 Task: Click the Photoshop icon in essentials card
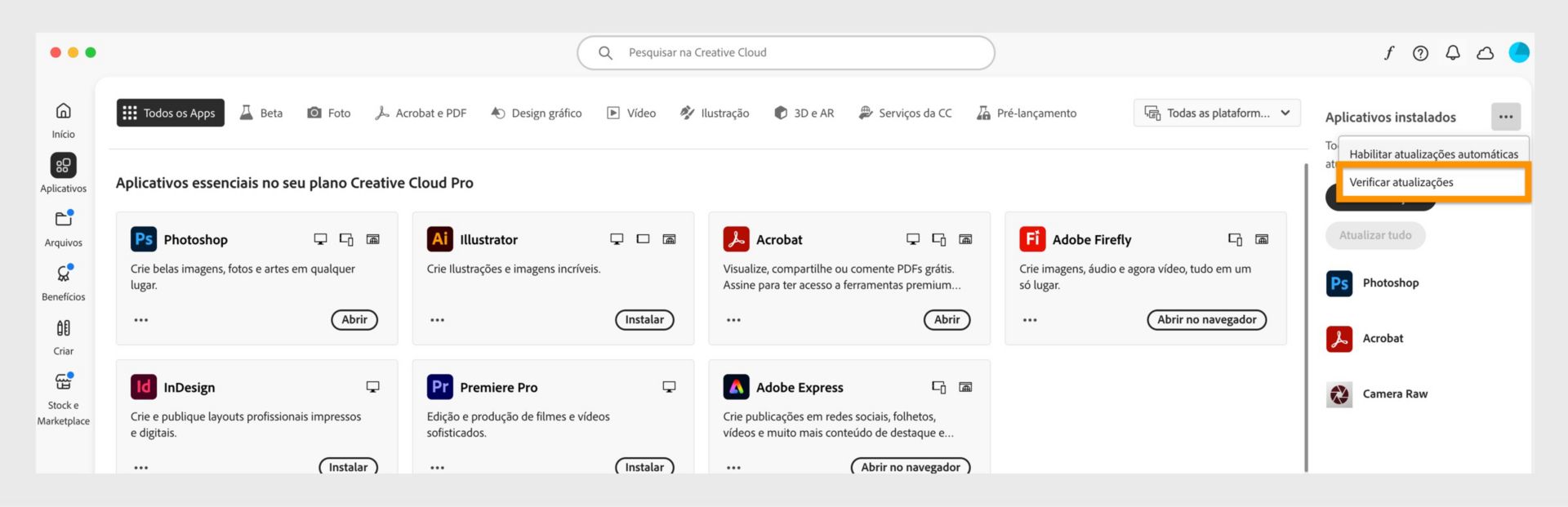coord(143,239)
